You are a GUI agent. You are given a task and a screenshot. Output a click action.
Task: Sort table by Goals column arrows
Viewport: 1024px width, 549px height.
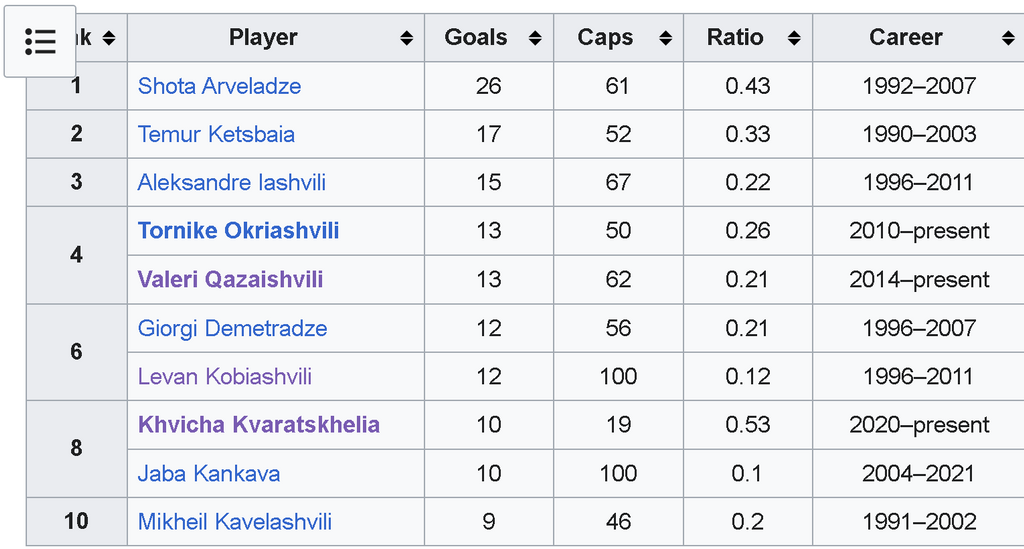(x=535, y=38)
